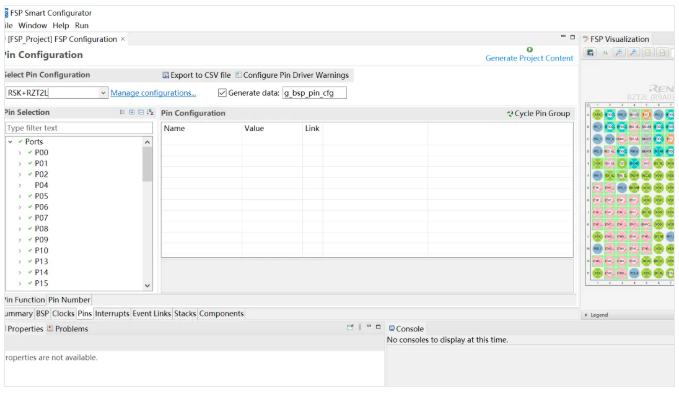Click the Export to CSV file label

(x=200, y=75)
